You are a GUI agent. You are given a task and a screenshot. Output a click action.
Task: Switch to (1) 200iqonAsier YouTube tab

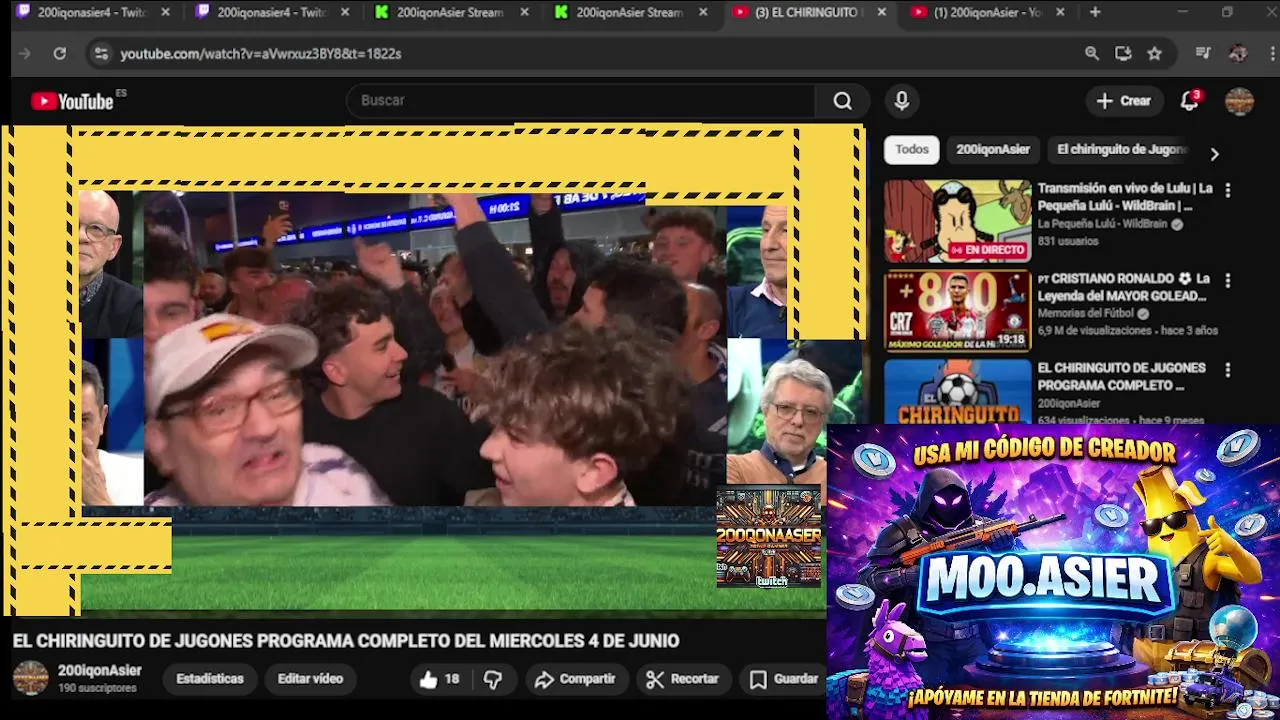[988, 13]
